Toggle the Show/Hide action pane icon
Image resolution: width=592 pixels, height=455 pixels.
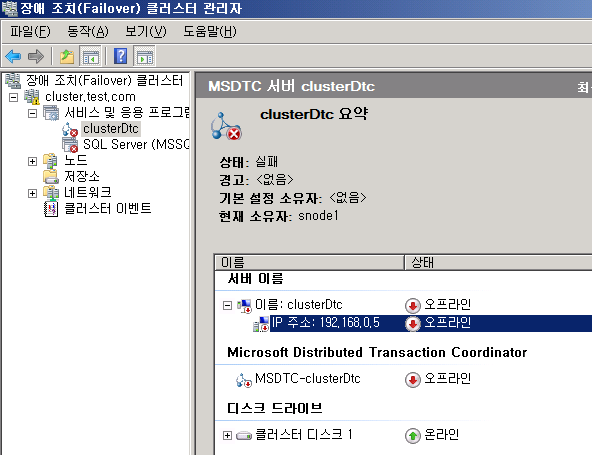point(144,57)
